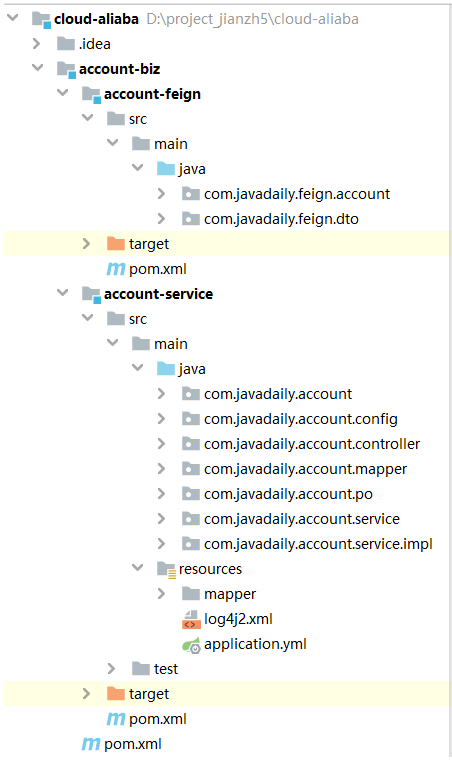Click the .idea folder icon
Image resolution: width=452 pixels, height=764 pixels.
point(66,44)
